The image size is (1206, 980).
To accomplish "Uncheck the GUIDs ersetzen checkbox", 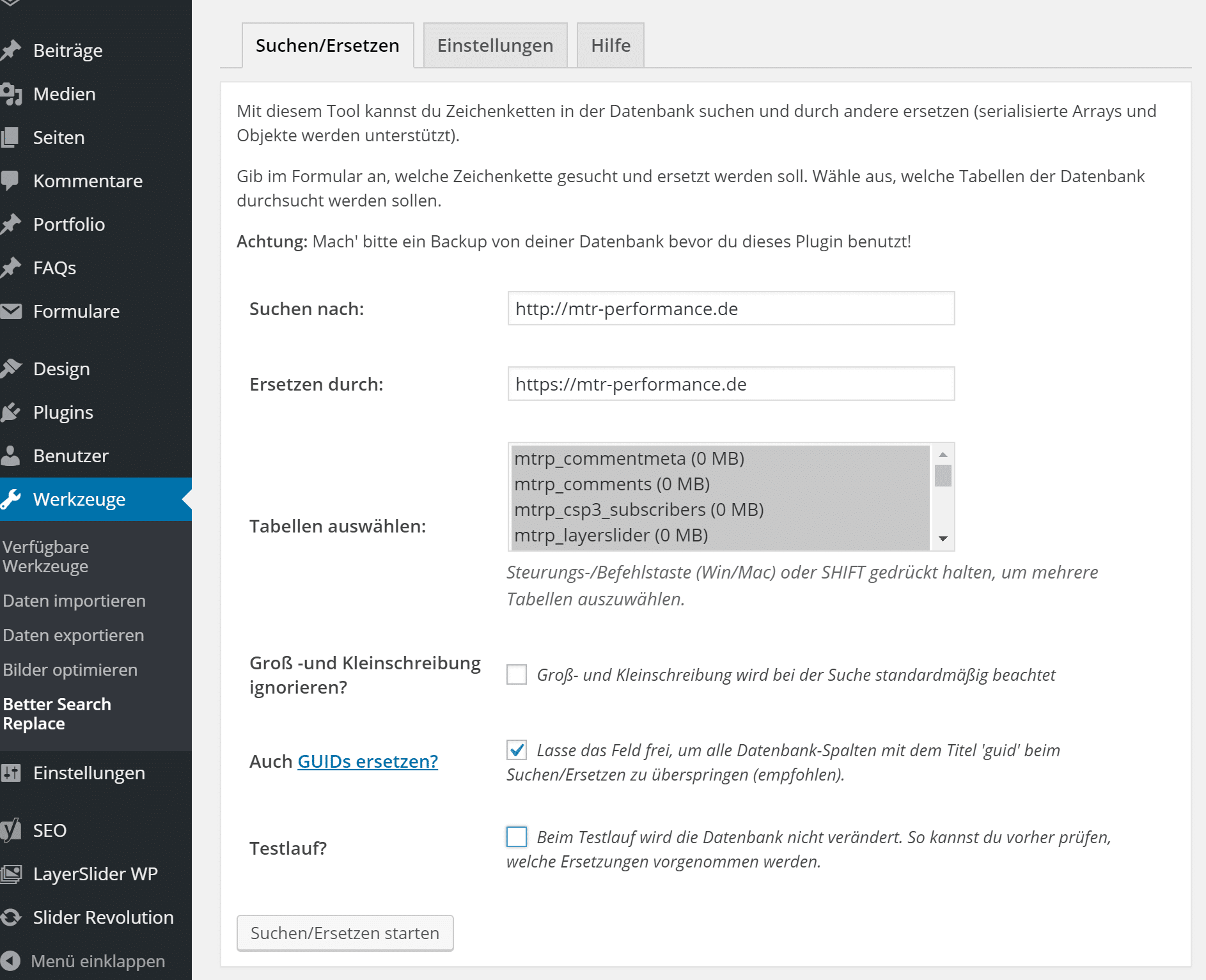I will pyautogui.click(x=517, y=750).
